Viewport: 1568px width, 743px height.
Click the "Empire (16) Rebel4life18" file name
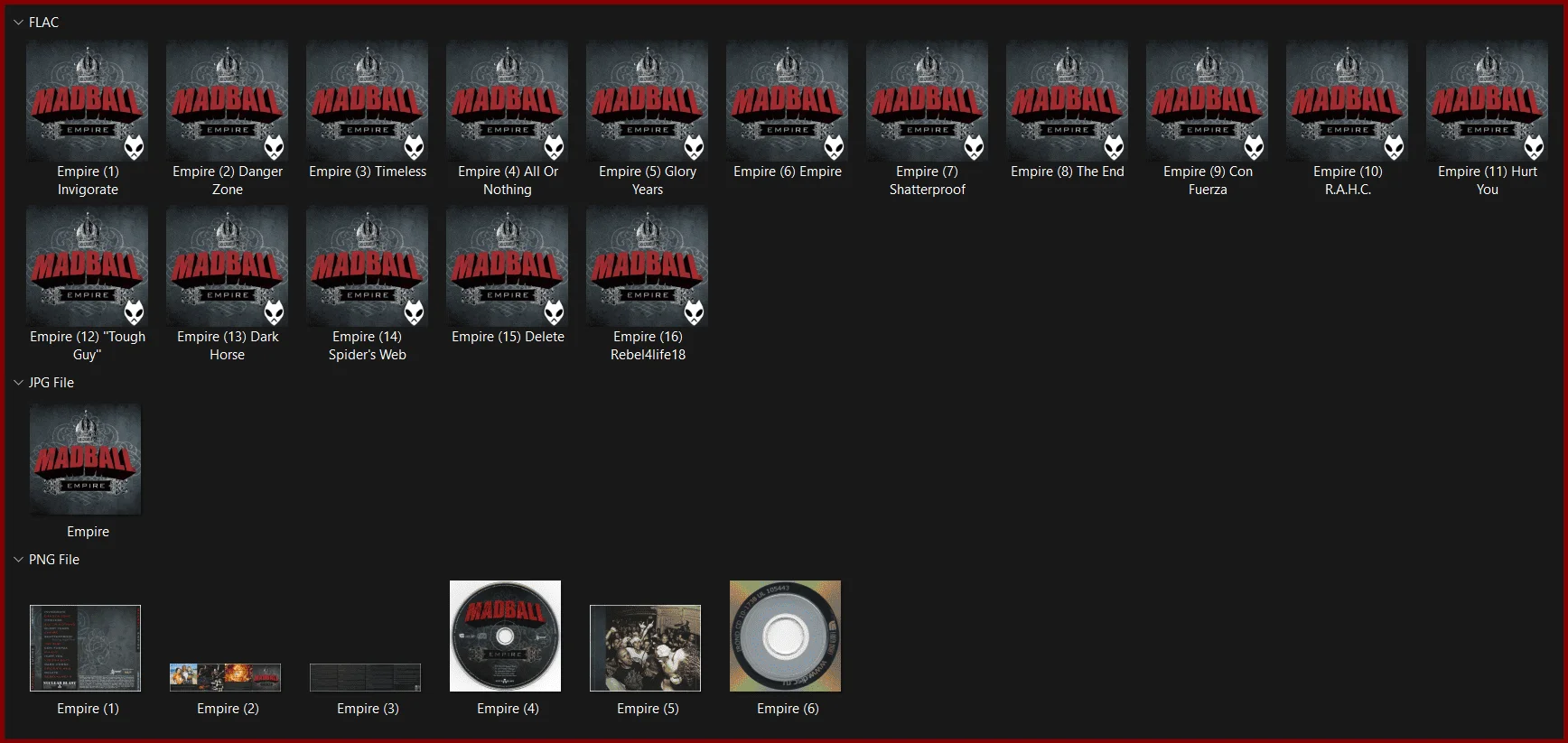click(x=648, y=346)
